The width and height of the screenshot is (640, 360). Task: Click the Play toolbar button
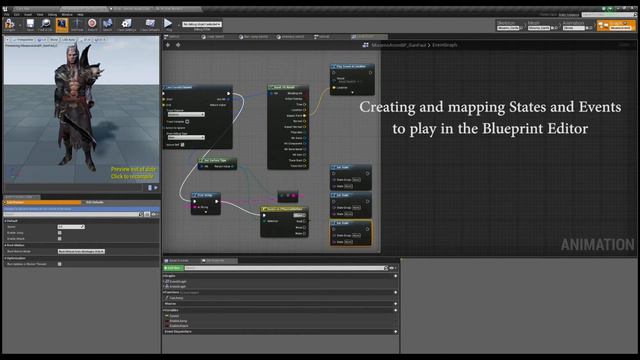pos(168,24)
